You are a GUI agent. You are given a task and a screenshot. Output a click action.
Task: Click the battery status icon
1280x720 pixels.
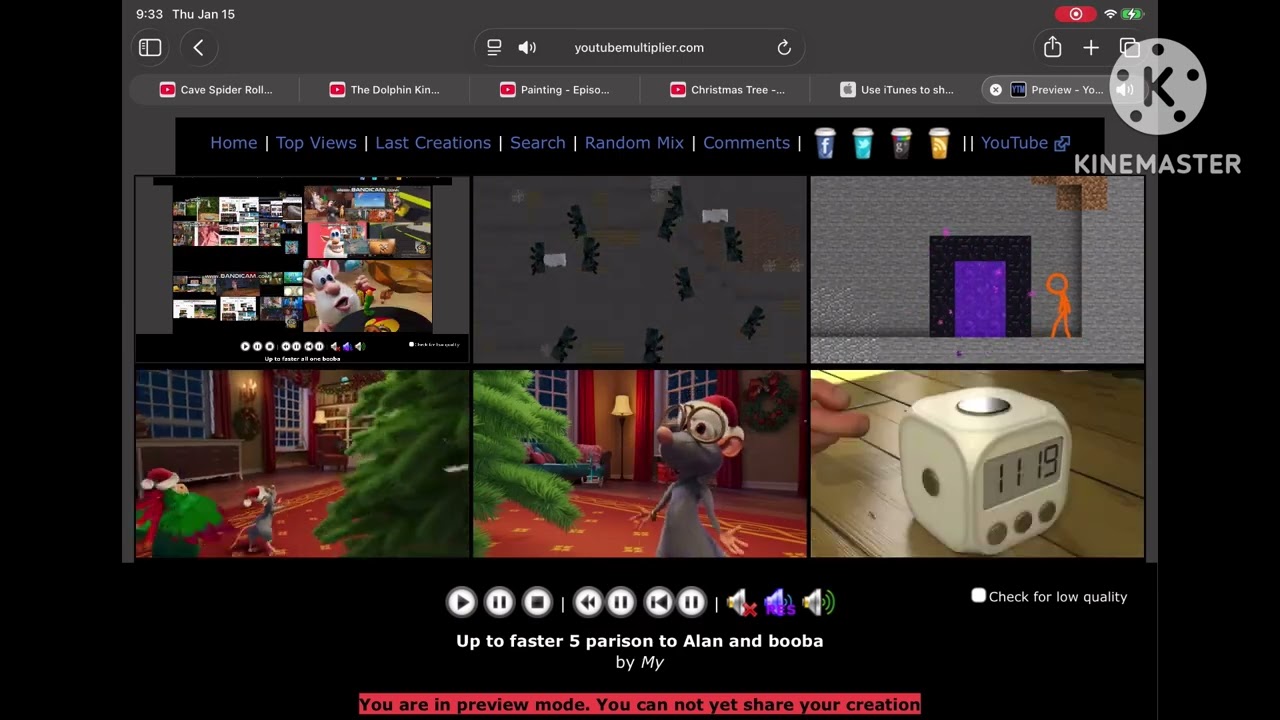pyautogui.click(x=1133, y=14)
